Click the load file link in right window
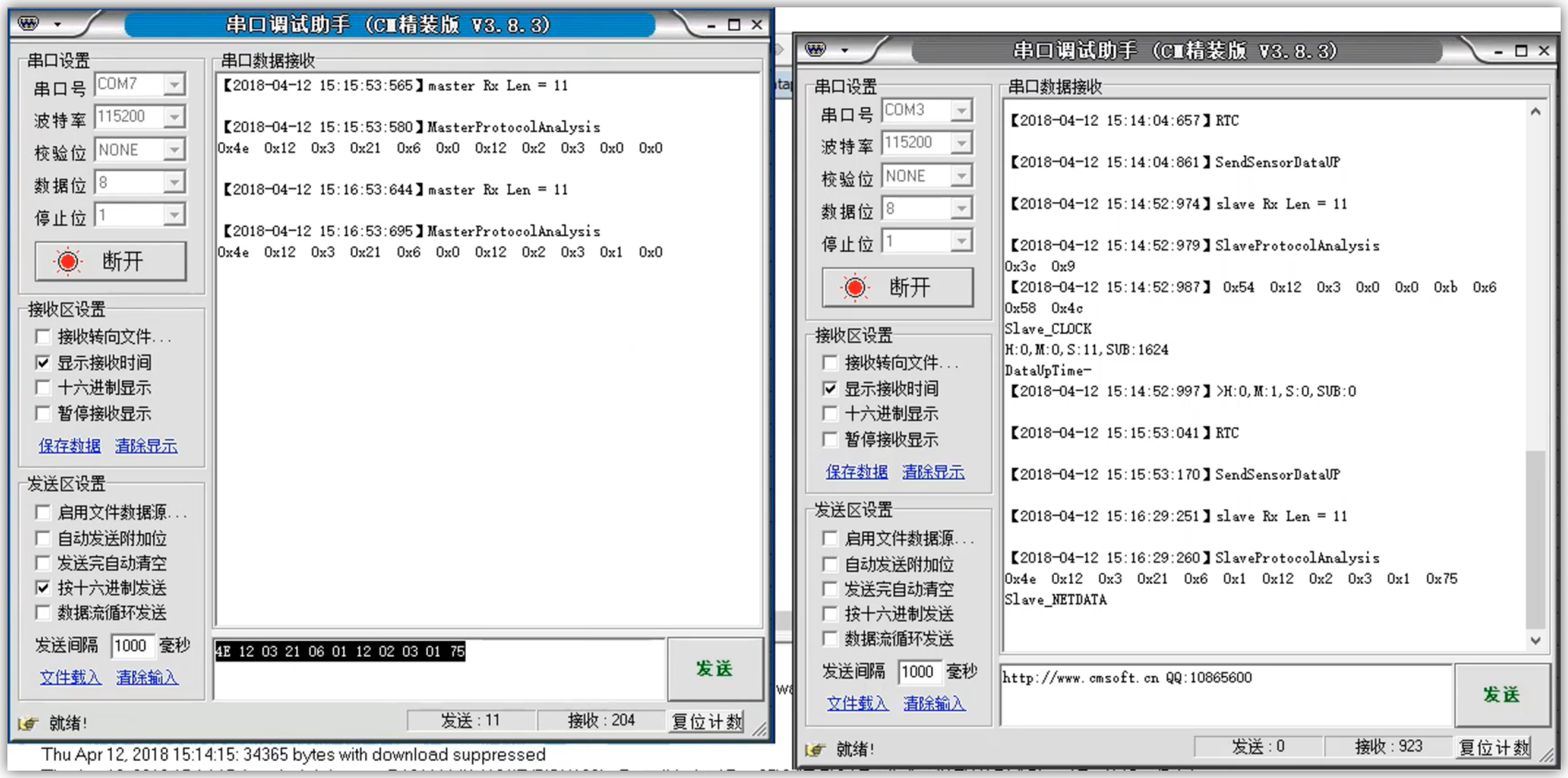Screen dimensions: 1568x778 (x=857, y=703)
